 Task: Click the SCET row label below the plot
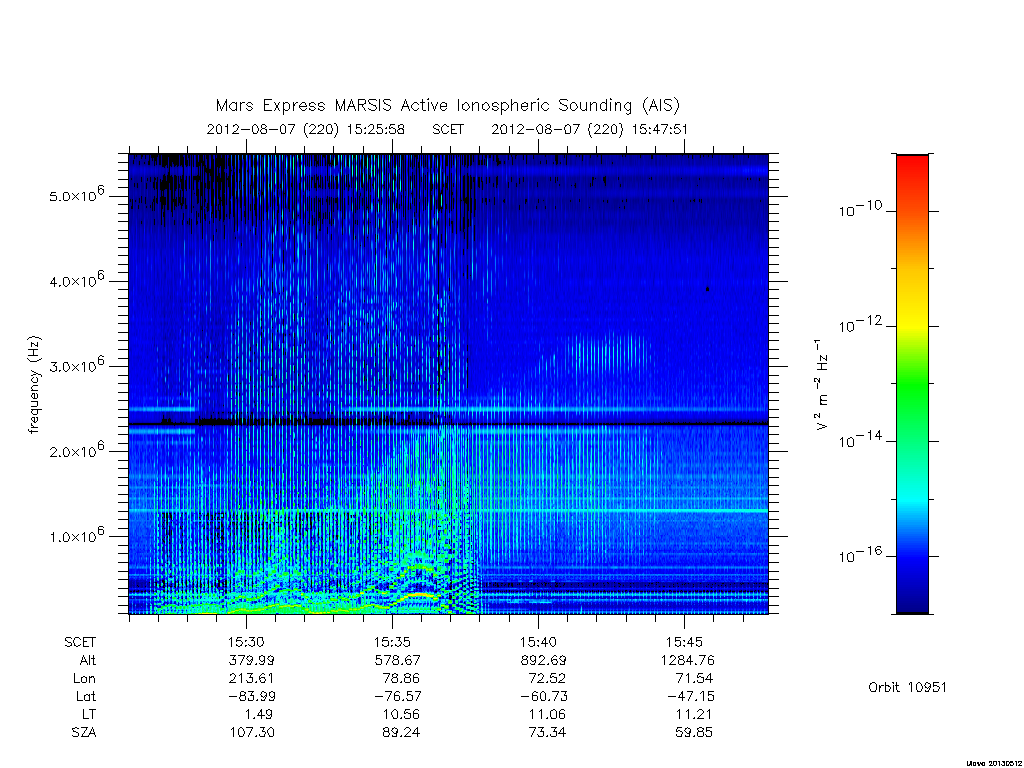[80, 643]
